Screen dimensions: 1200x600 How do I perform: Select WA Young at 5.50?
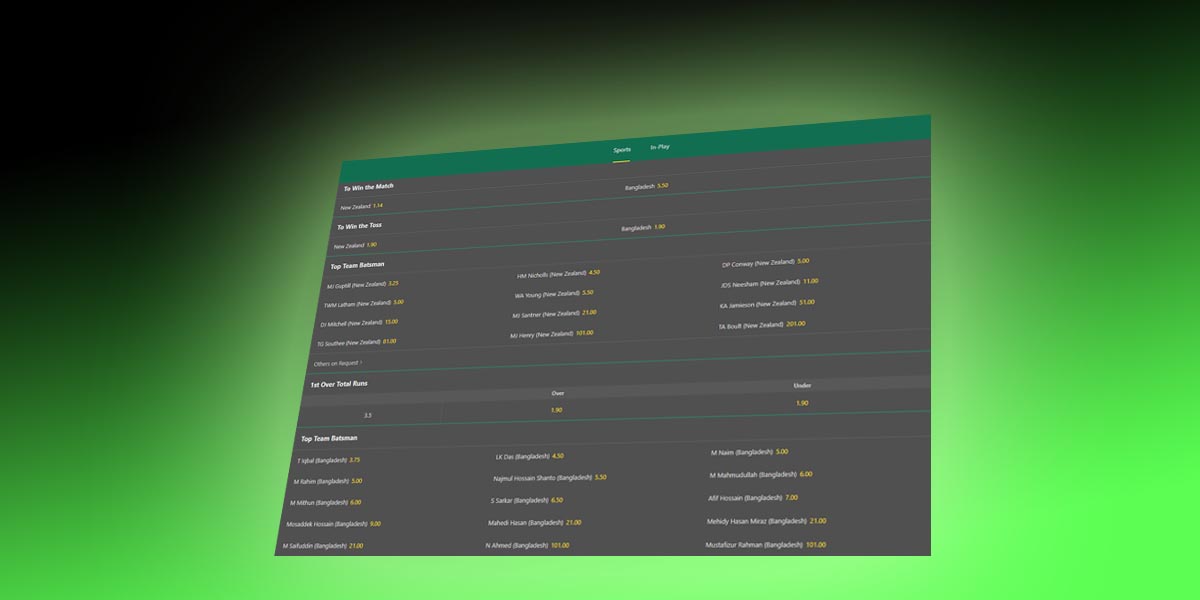point(554,294)
